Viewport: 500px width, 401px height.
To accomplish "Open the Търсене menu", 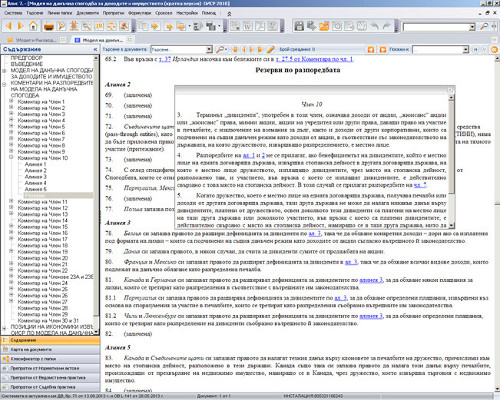I will (35, 13).
